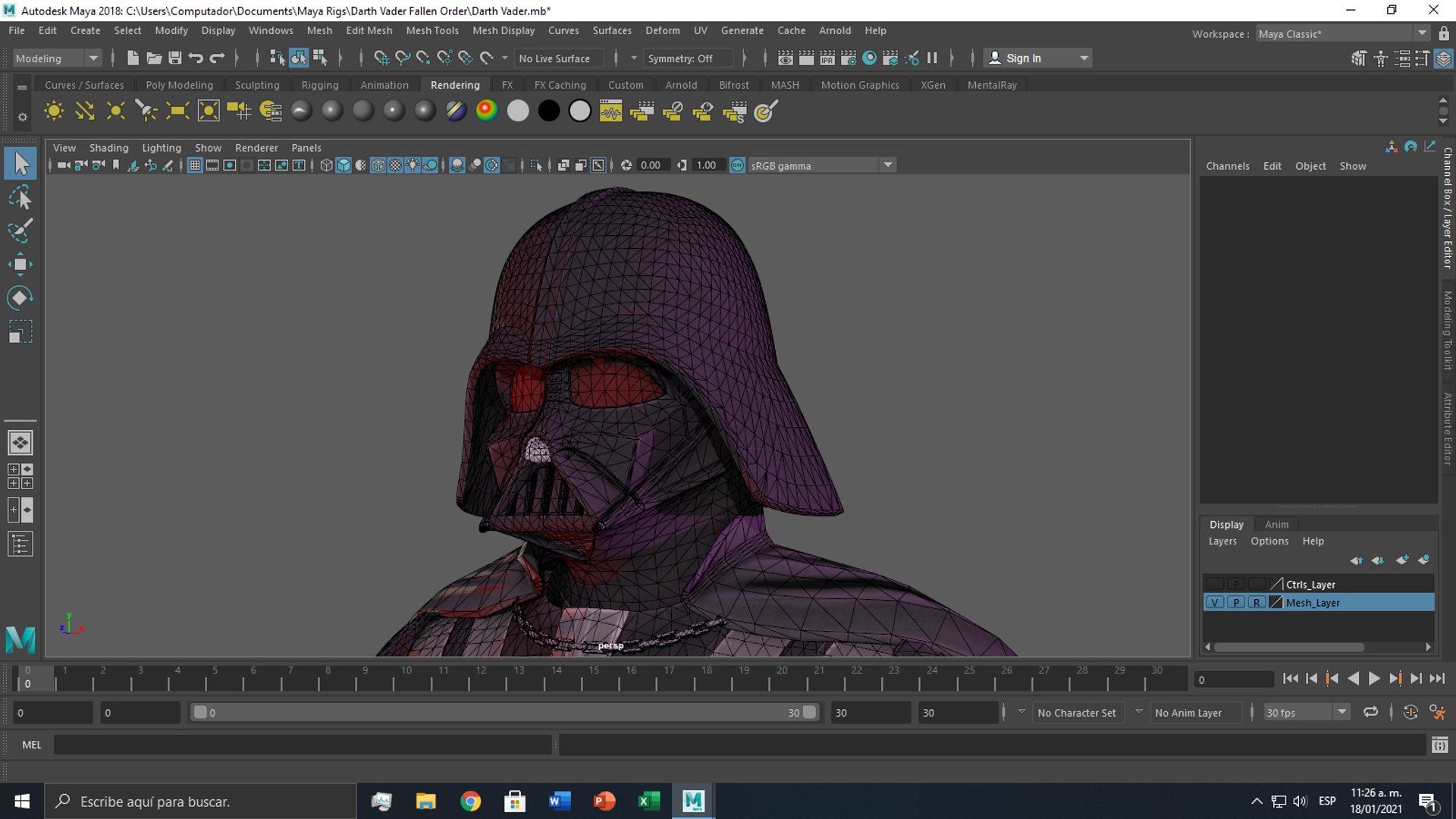The height and width of the screenshot is (819, 1456).
Task: Toggle the sRGB gamma color management button
Action: [x=737, y=165]
